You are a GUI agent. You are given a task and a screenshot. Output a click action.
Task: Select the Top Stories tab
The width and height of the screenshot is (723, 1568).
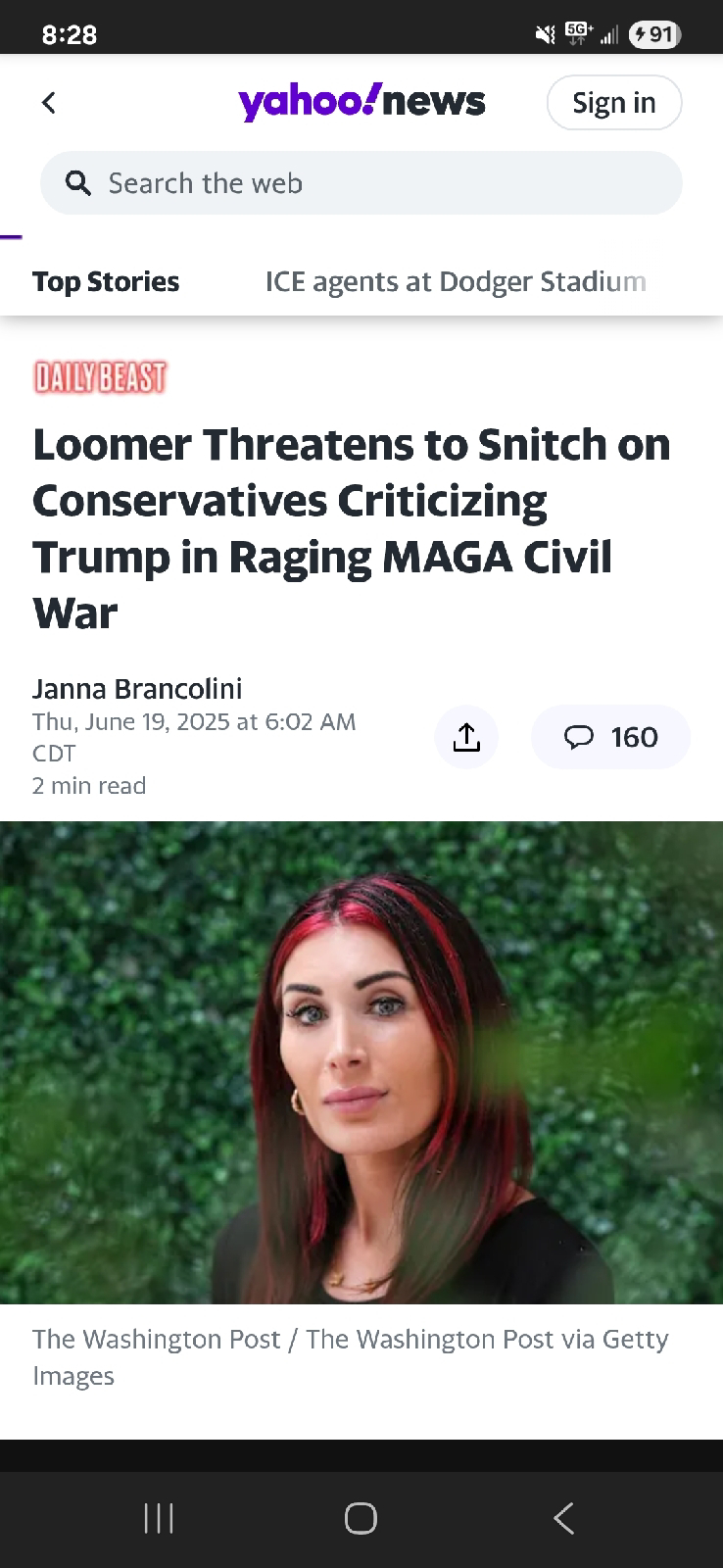[x=106, y=282]
